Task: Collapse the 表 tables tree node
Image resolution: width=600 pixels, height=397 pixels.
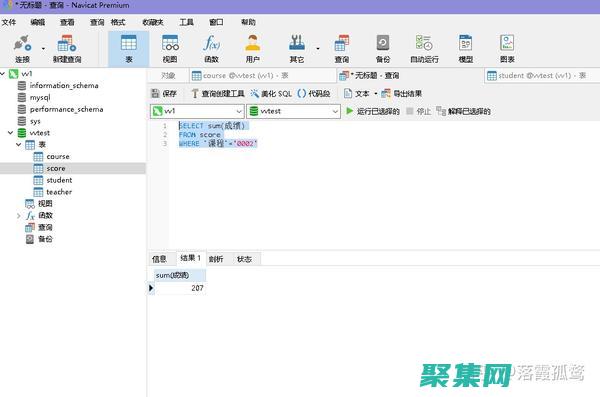Action: click(18, 145)
